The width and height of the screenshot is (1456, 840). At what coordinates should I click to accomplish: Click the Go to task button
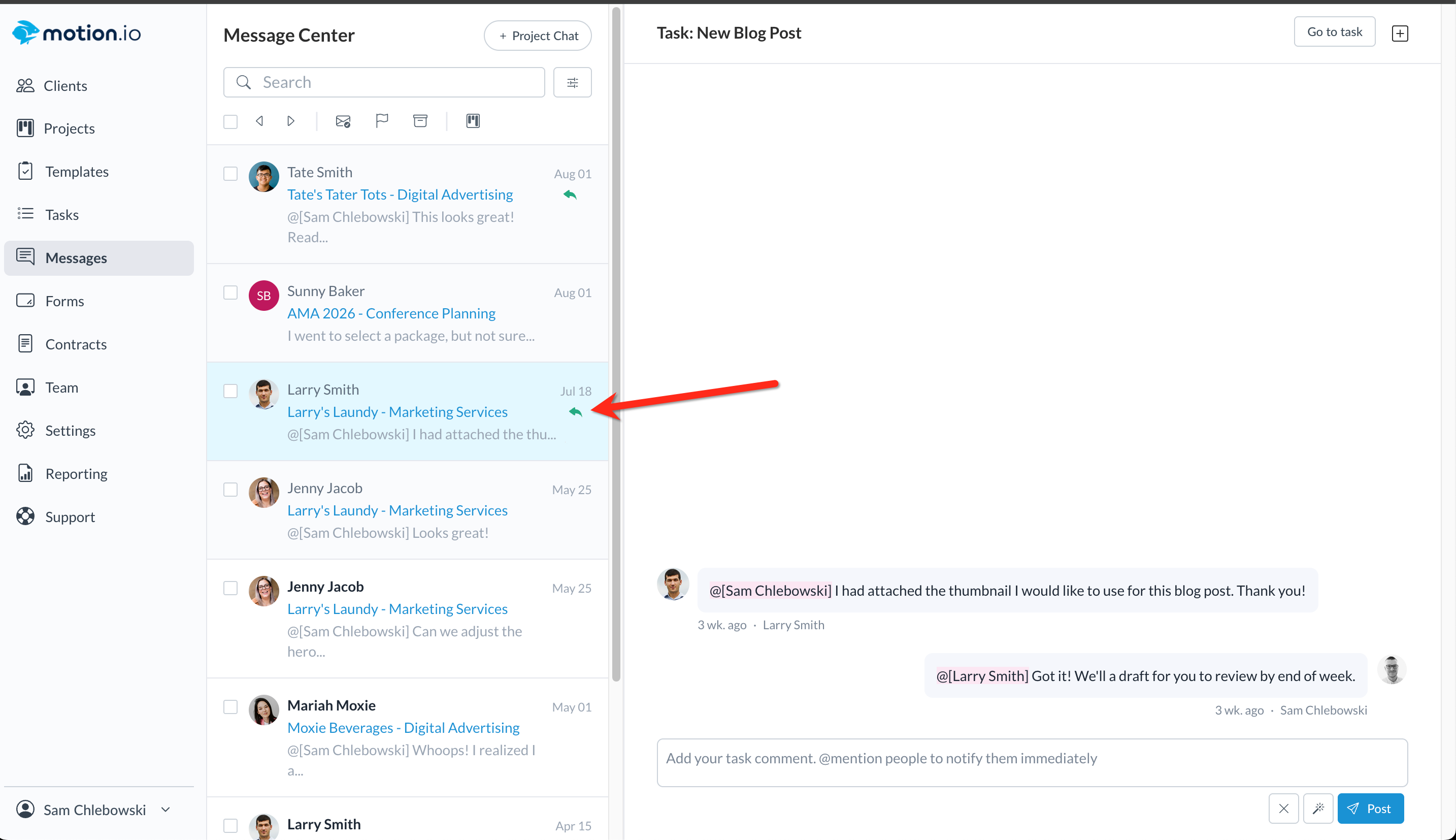1334,31
